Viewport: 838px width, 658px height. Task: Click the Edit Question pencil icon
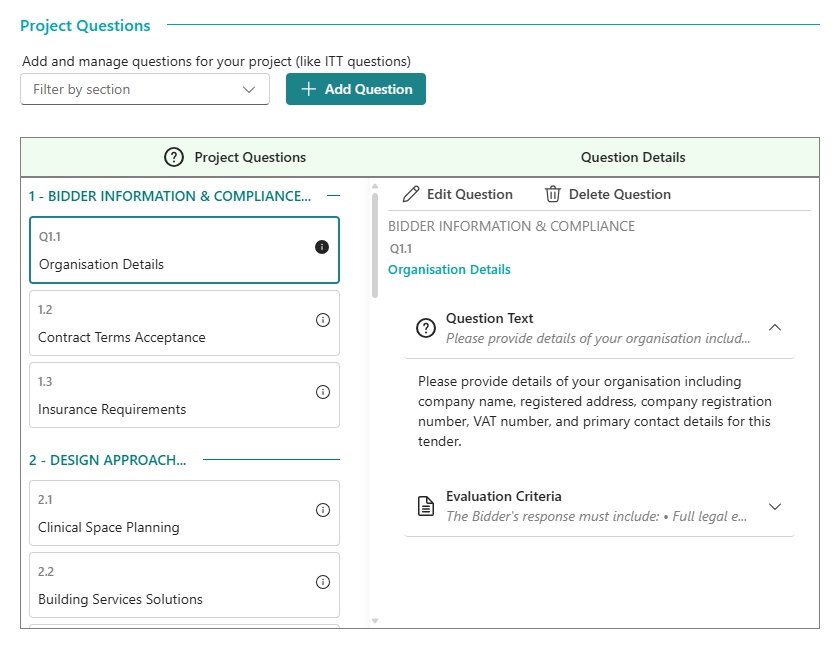click(x=410, y=194)
